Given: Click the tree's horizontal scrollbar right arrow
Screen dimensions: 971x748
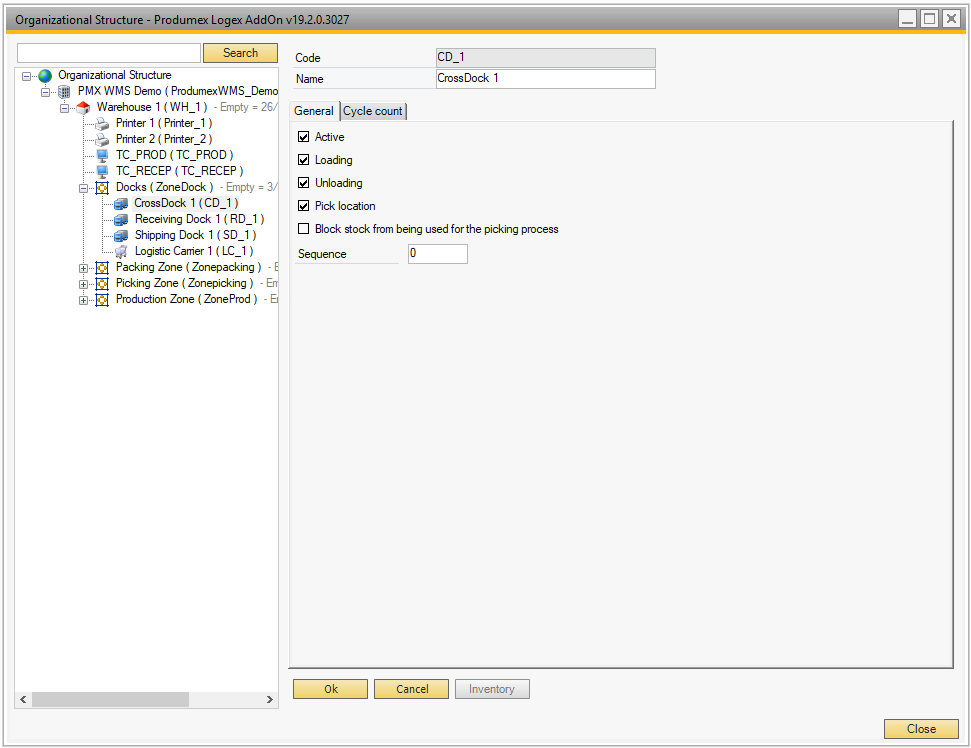Looking at the screenshot, I should pos(269,699).
